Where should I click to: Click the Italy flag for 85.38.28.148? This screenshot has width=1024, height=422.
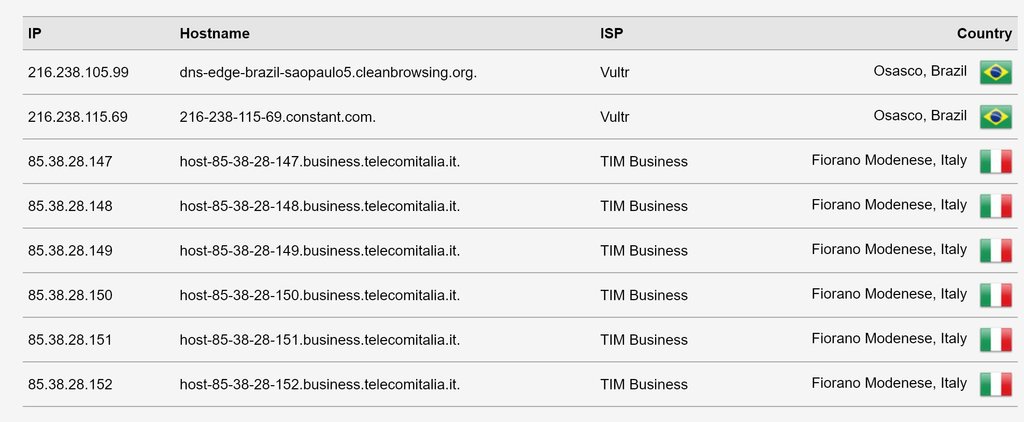point(995,206)
